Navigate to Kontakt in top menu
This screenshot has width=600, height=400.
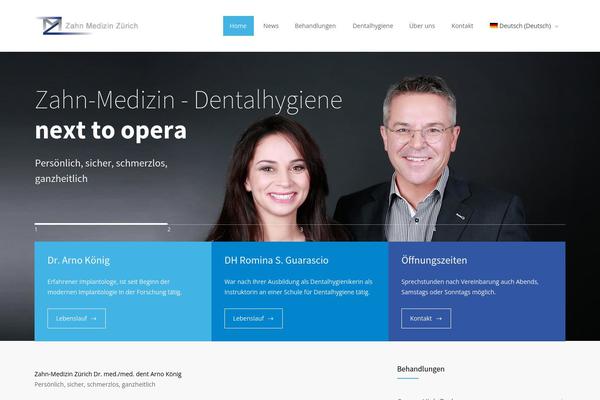(x=462, y=26)
